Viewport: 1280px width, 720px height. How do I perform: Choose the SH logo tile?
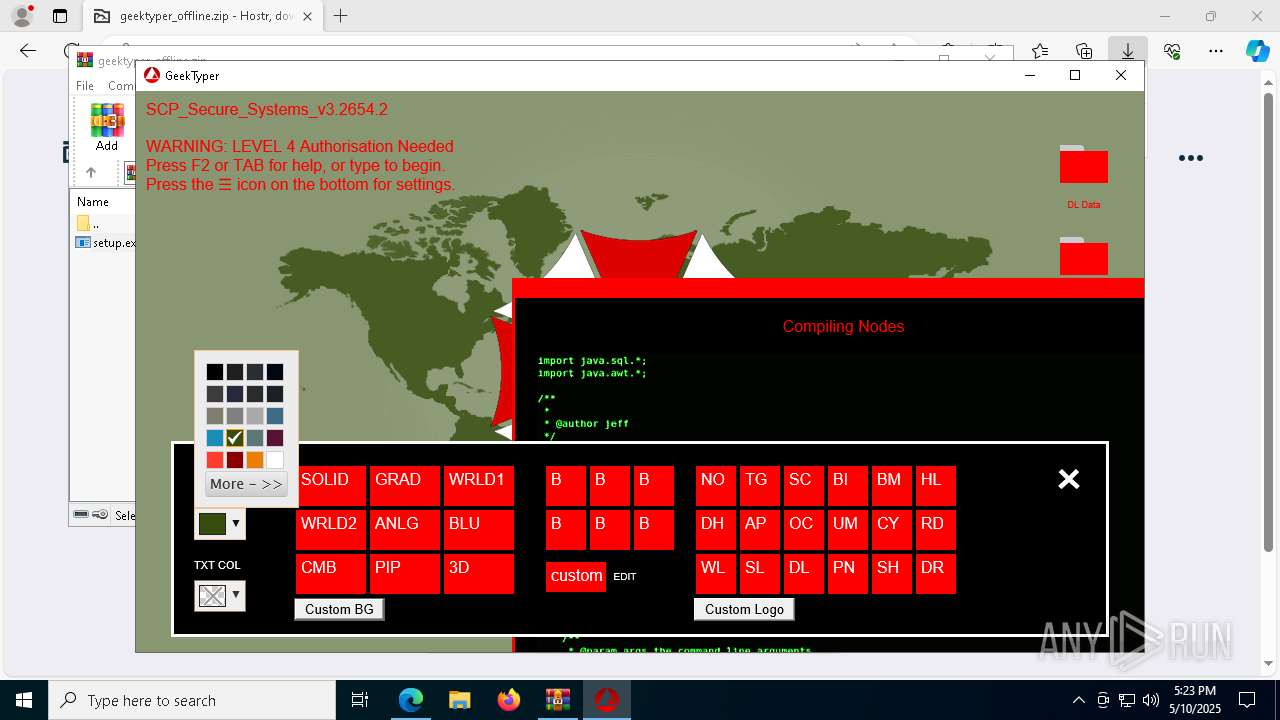(891, 573)
